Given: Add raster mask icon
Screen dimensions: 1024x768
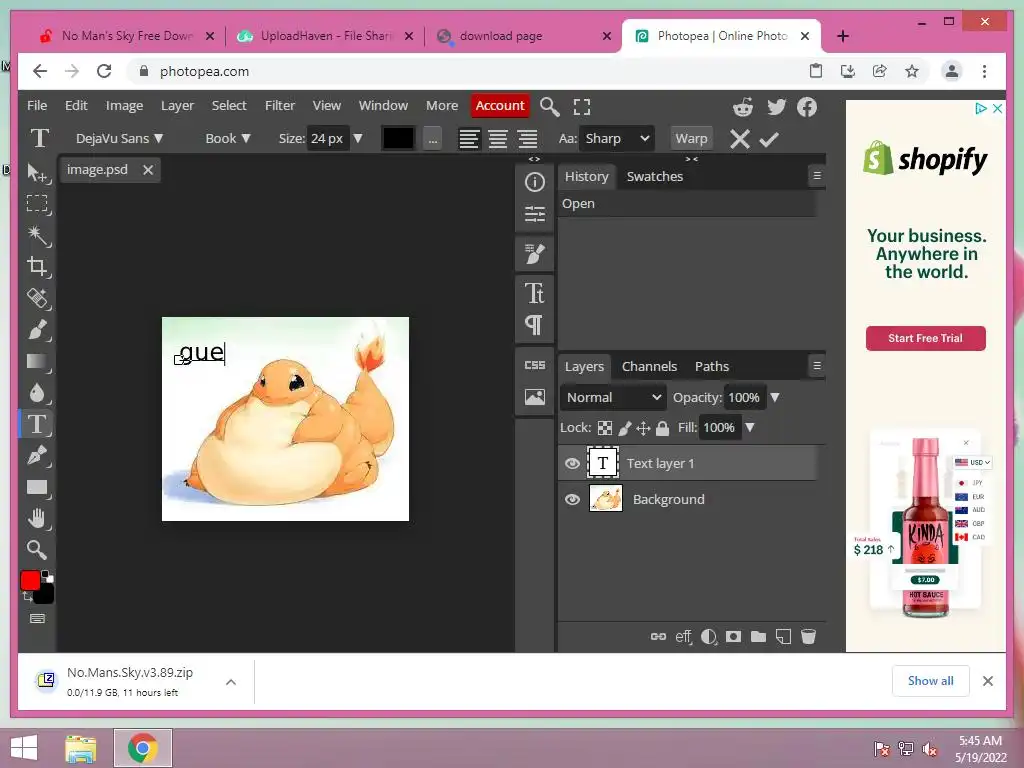Looking at the screenshot, I should (x=733, y=636).
